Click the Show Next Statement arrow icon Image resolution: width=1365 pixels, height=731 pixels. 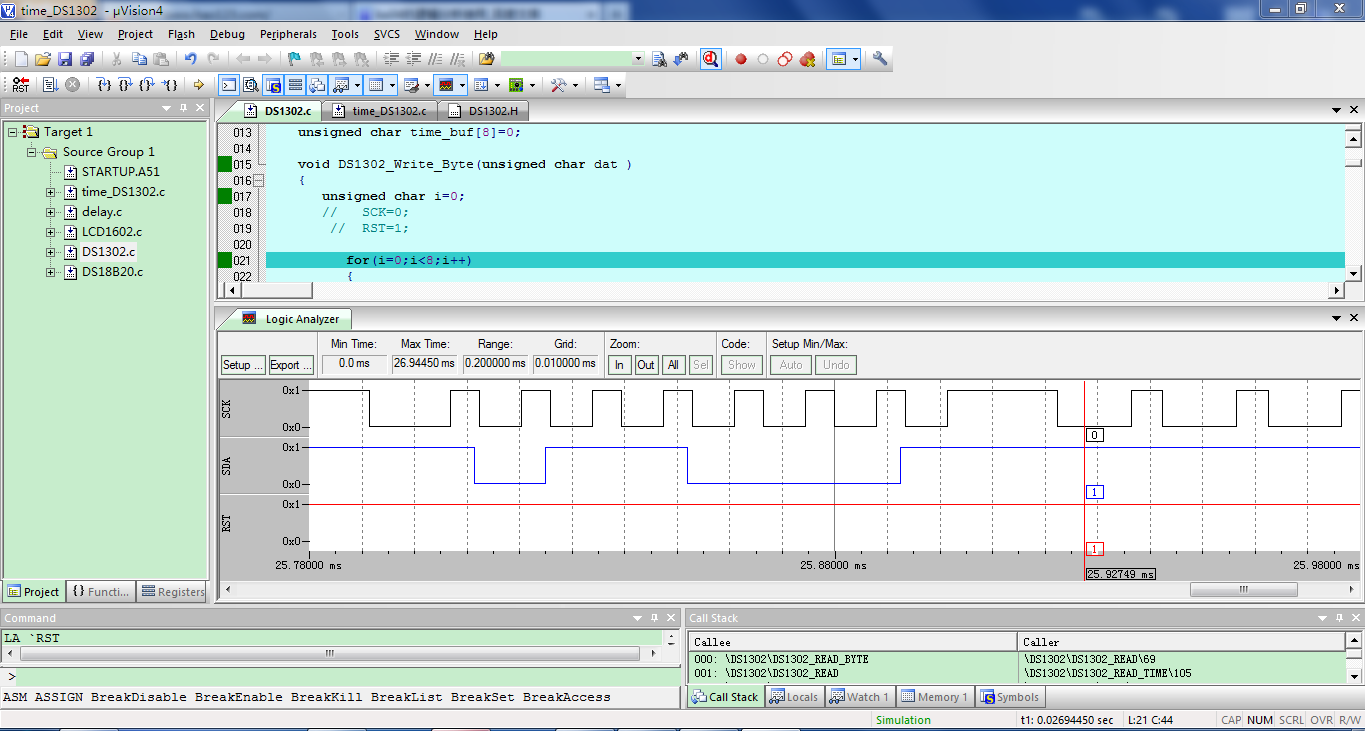pyautogui.click(x=198, y=85)
